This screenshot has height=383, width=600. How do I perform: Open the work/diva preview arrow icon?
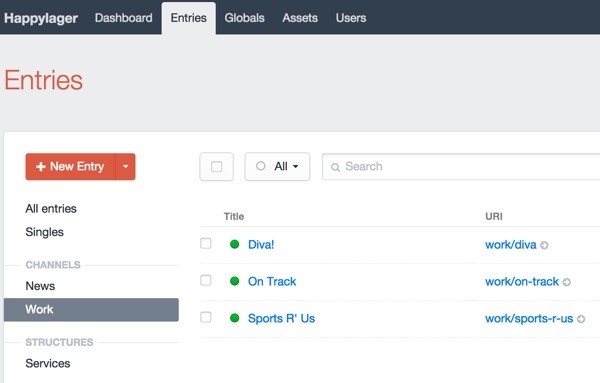coord(544,245)
